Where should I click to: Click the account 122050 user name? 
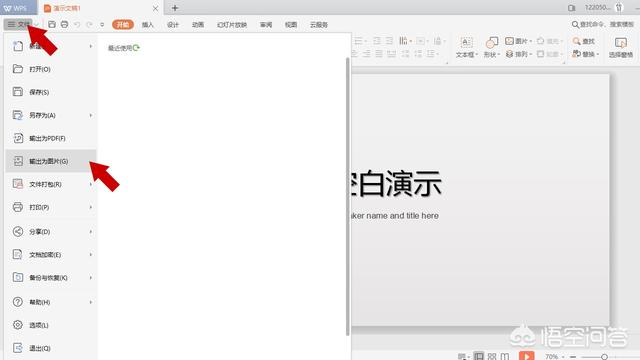pyautogui.click(x=598, y=8)
